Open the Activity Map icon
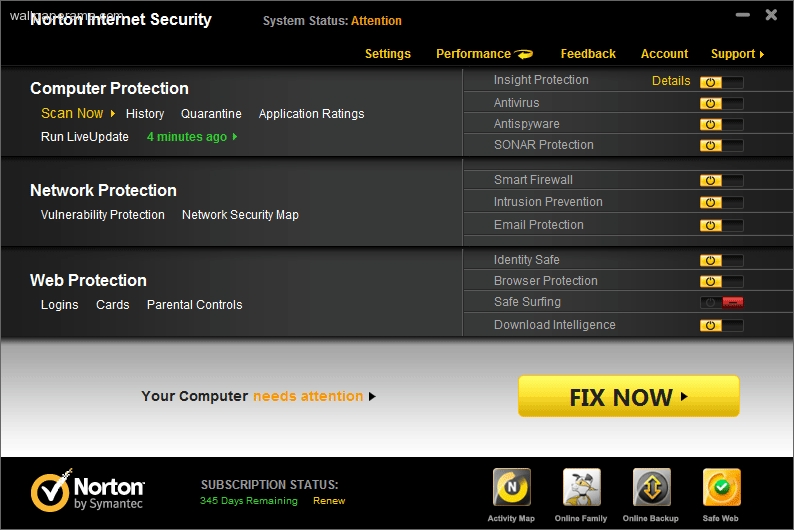Viewport: 794px width, 530px height. 511,487
